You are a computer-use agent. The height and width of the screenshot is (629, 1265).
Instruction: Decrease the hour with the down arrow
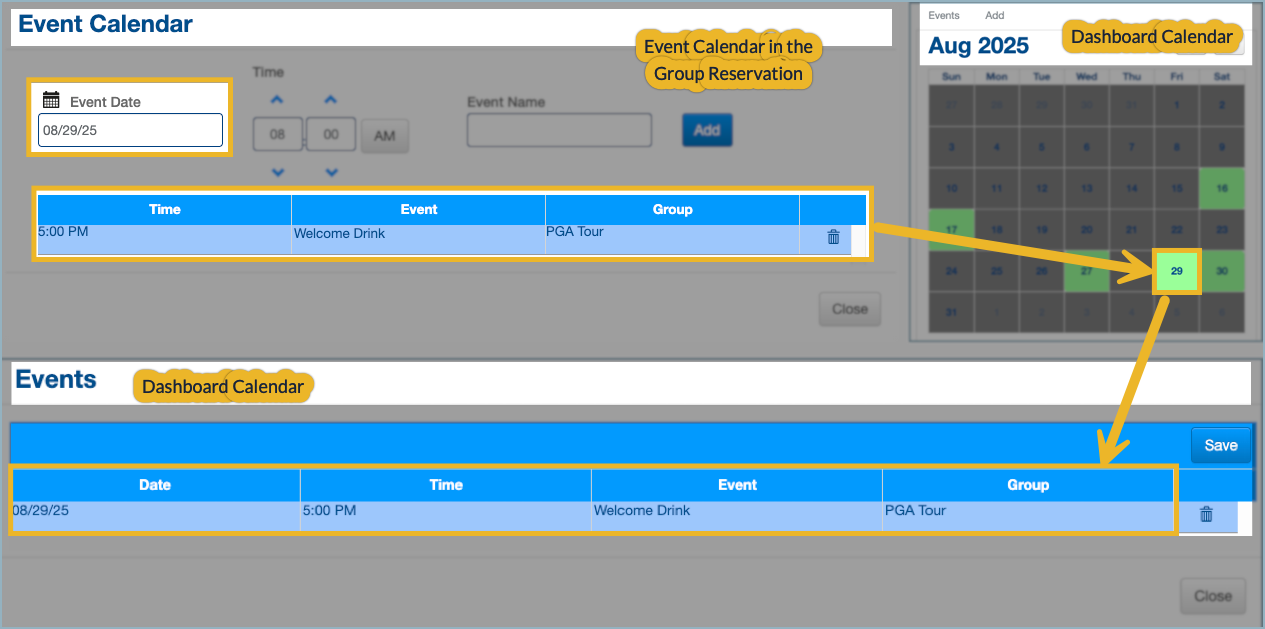point(278,172)
